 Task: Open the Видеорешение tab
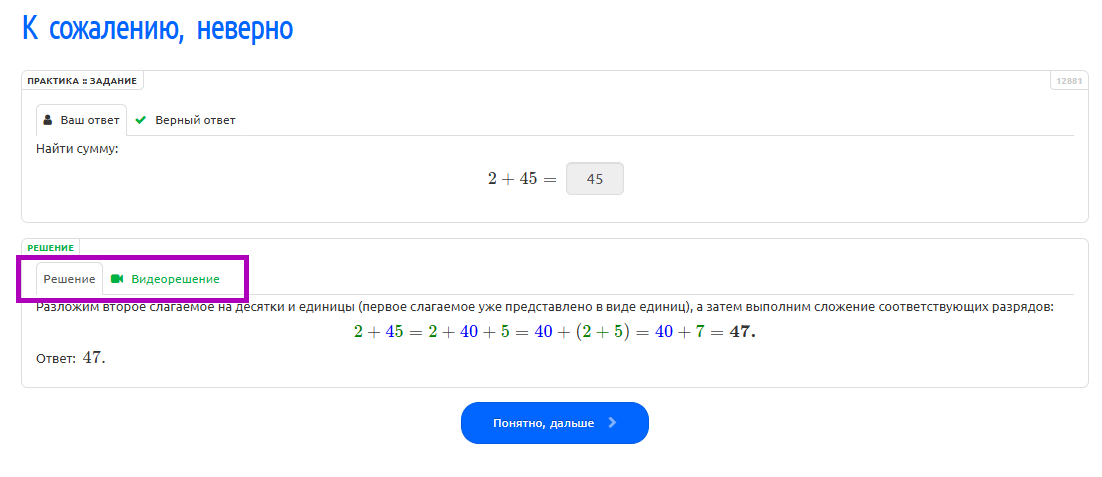pyautogui.click(x=166, y=279)
